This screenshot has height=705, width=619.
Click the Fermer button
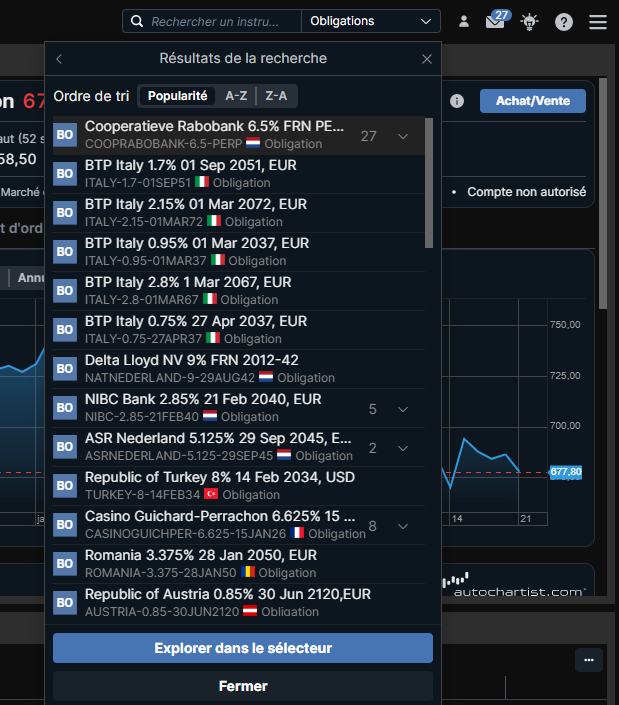(243, 686)
